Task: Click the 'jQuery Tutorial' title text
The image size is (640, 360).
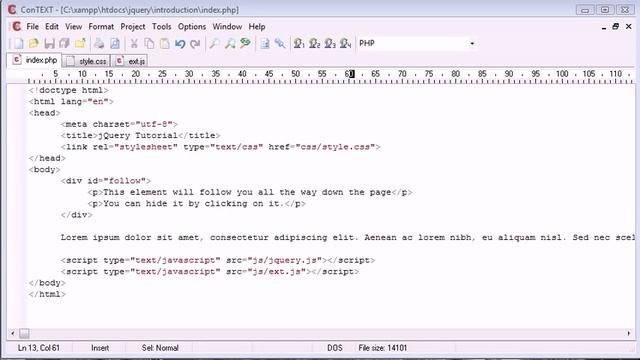Action: coord(138,136)
